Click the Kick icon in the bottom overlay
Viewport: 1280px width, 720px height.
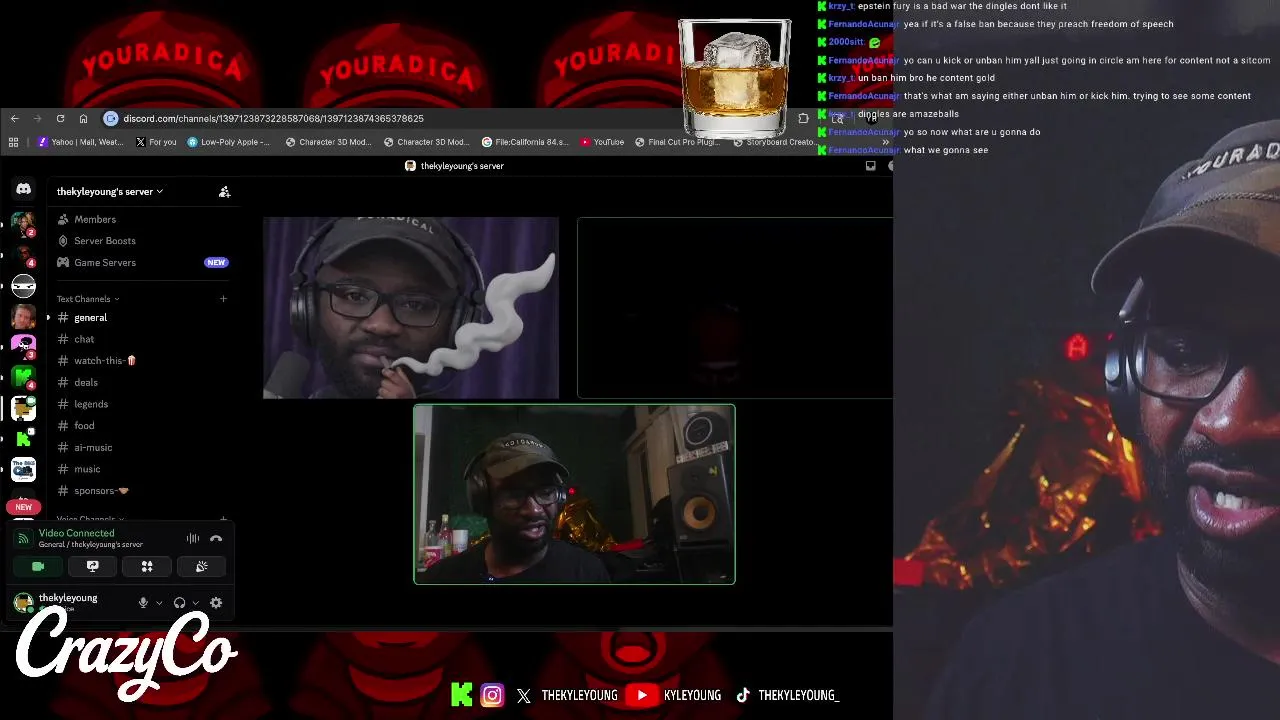pyautogui.click(x=461, y=695)
